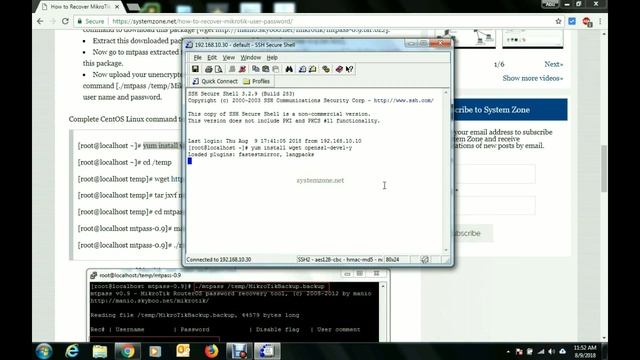Open the Profiles dropdown

tap(256, 81)
